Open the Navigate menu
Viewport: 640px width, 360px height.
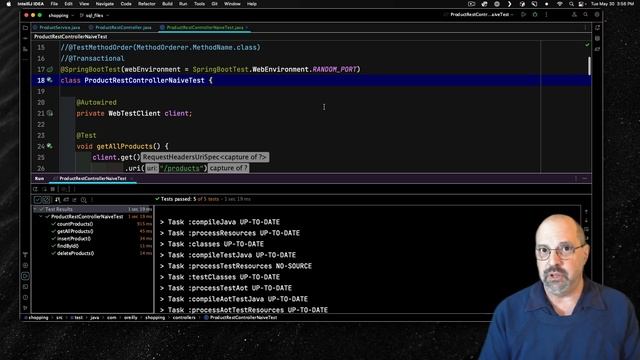pyautogui.click(x=104, y=4)
